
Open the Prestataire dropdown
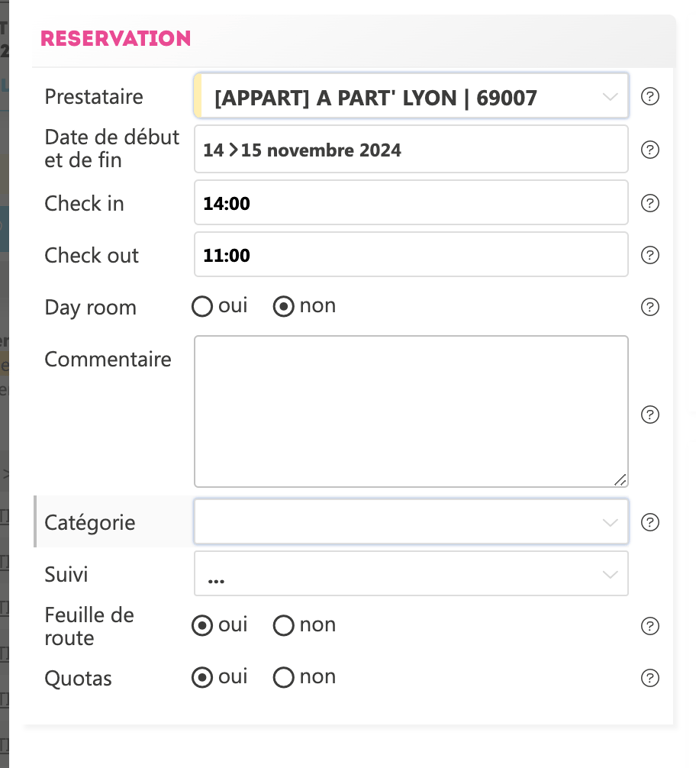[411, 97]
